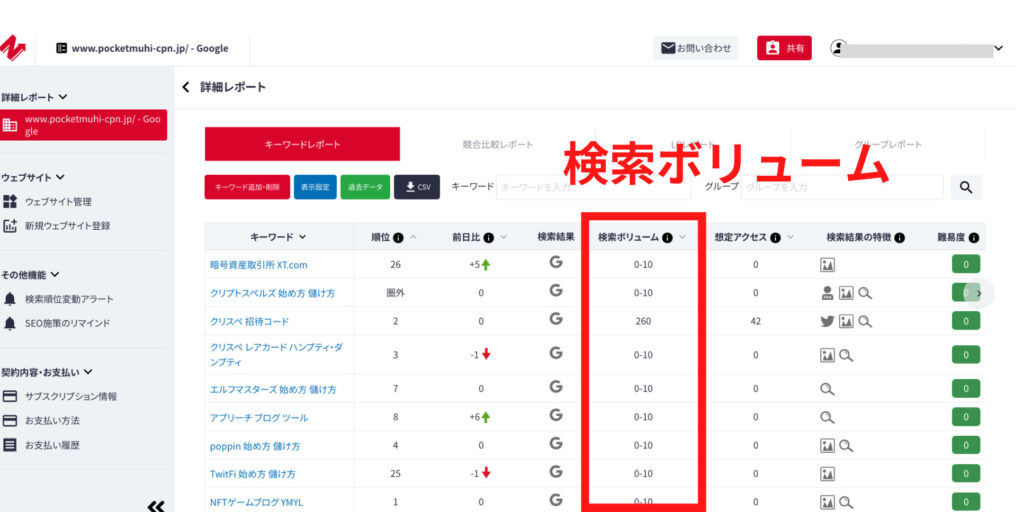The width and height of the screenshot is (1024, 512).
Task: Open keyword アプリーチ ブログ ツール
Action: click(x=259, y=417)
